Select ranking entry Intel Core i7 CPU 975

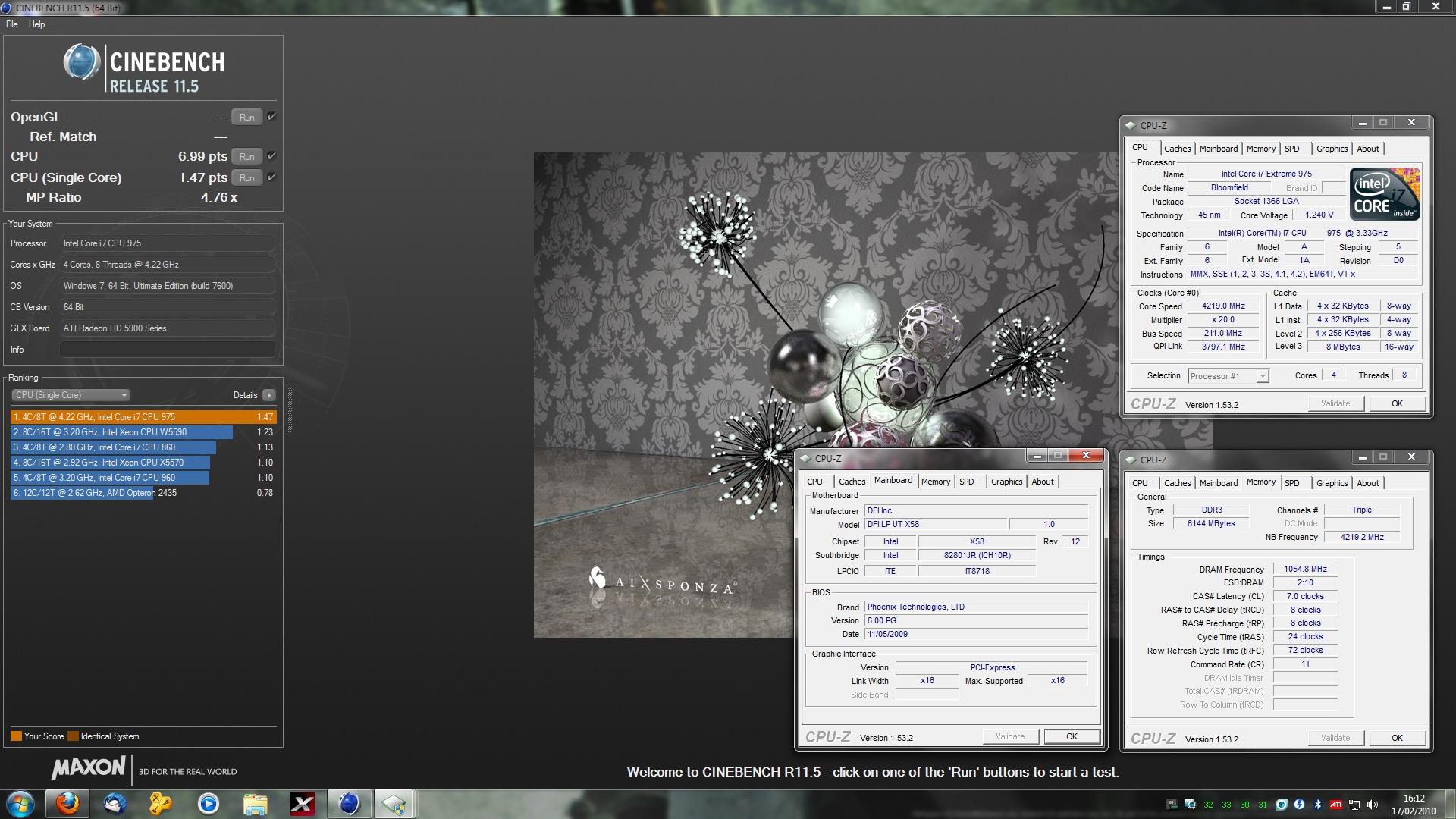(x=143, y=417)
